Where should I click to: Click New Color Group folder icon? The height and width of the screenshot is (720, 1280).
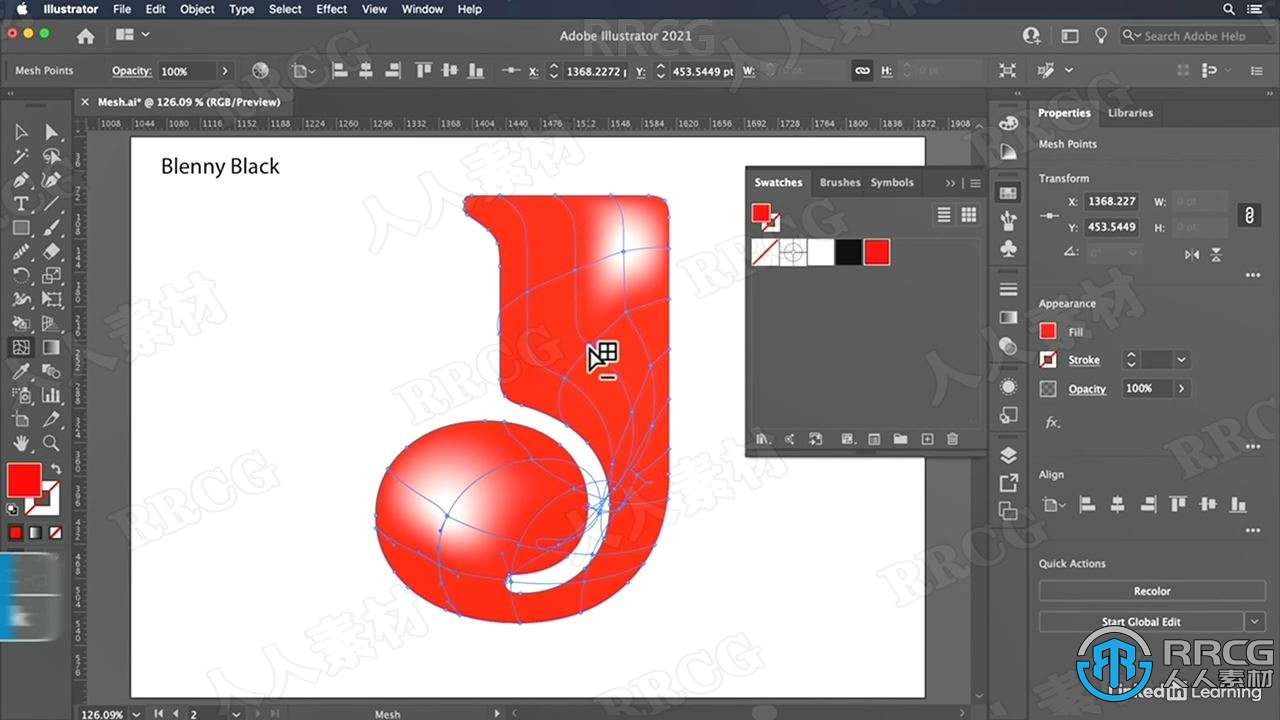coord(900,439)
